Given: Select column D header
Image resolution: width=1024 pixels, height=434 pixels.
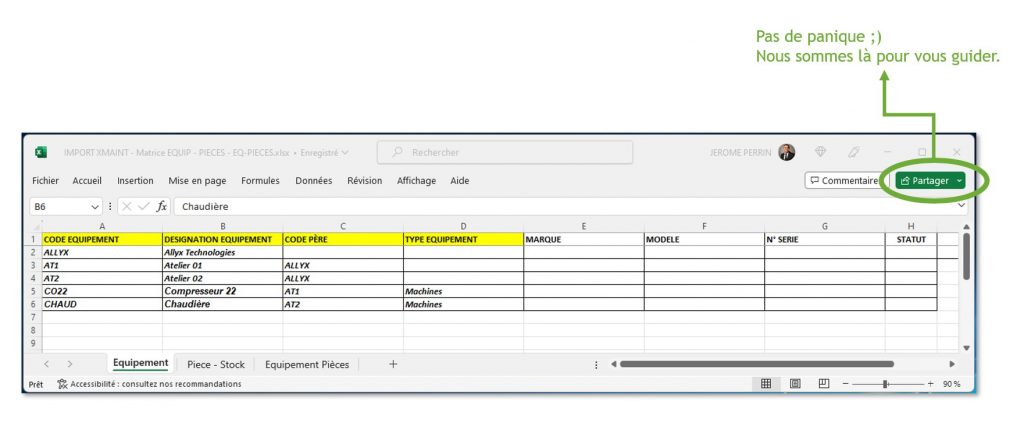Looking at the screenshot, I should (463, 226).
